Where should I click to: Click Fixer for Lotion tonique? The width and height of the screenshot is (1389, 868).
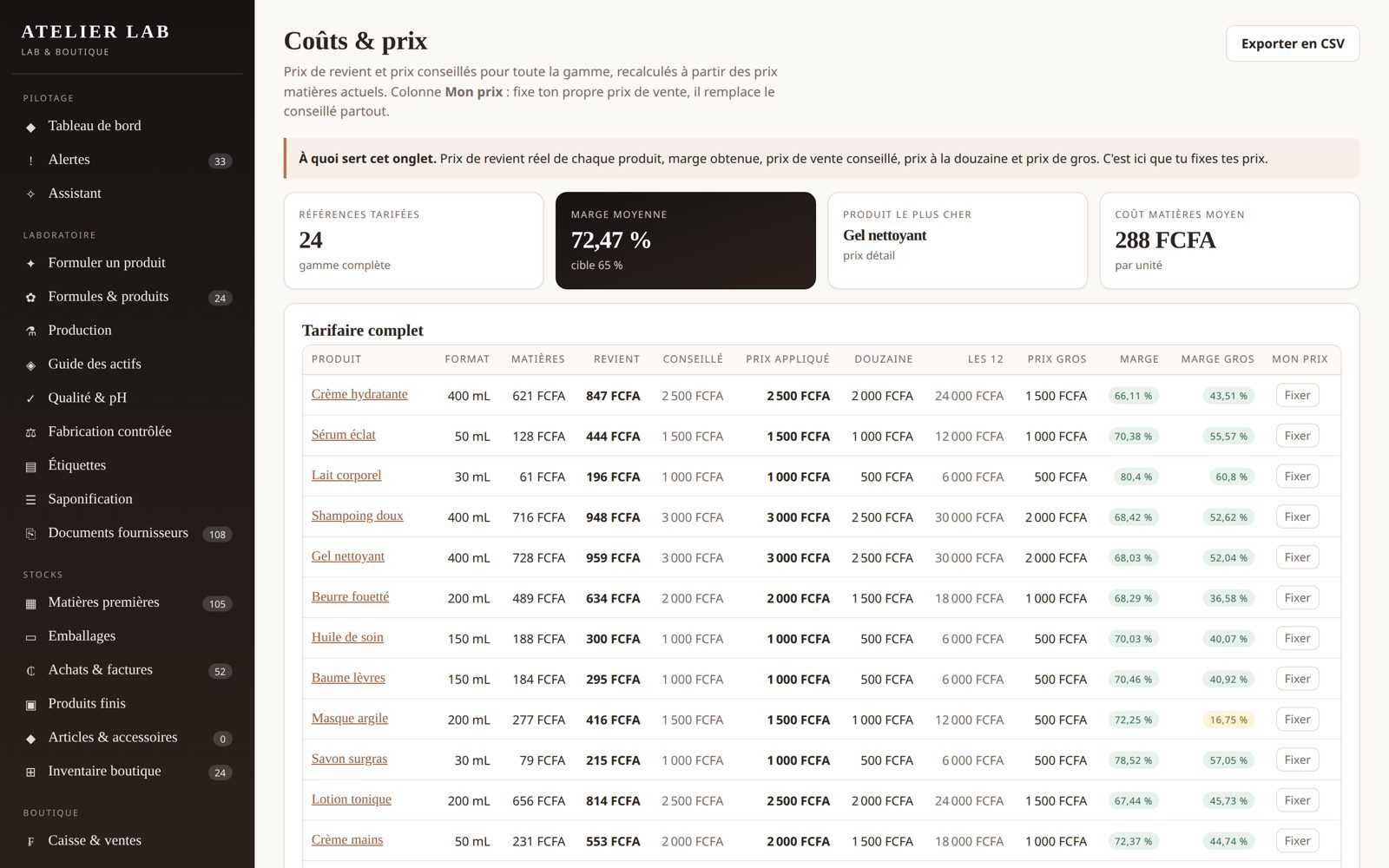coord(1297,800)
